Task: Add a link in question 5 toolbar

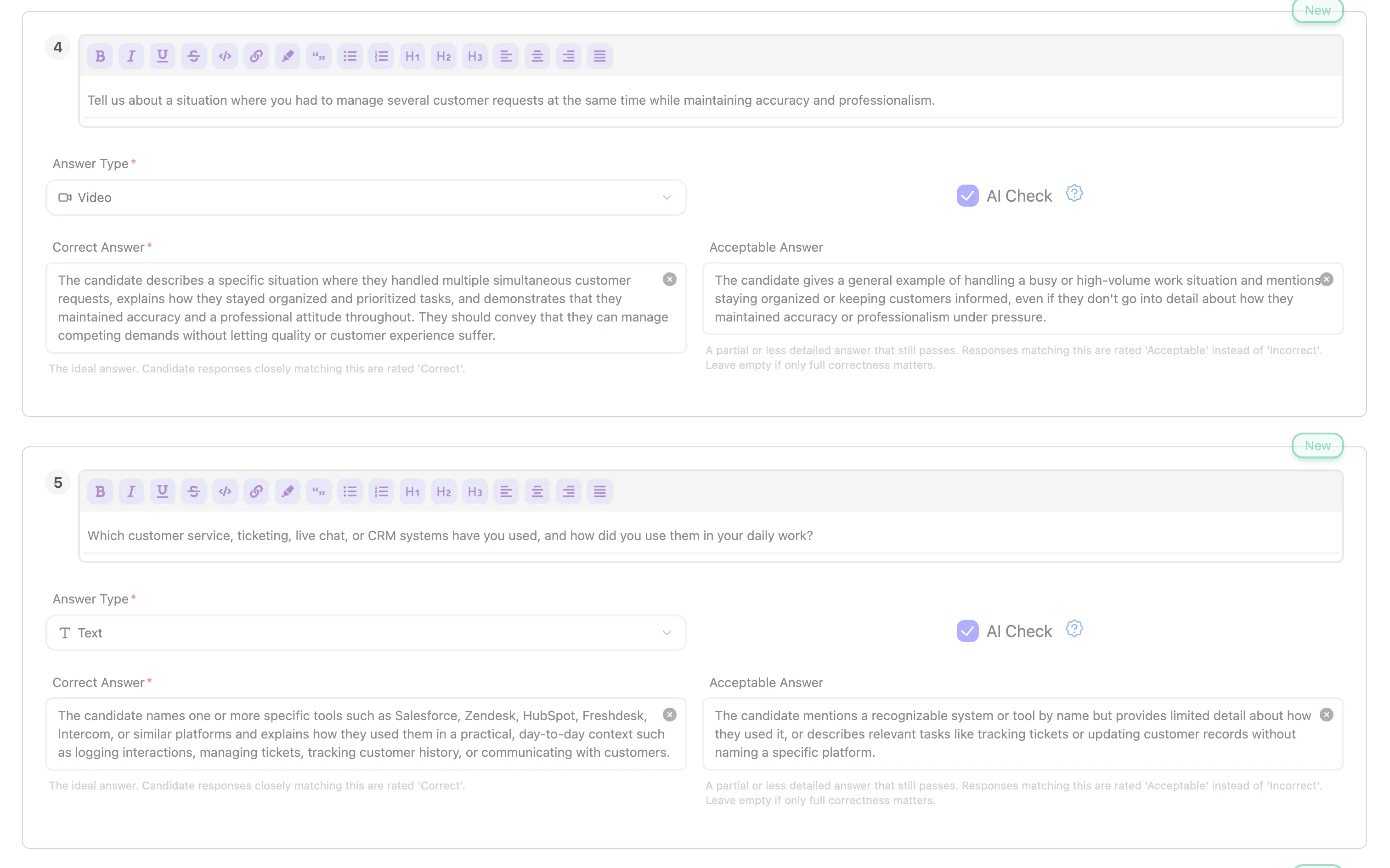Action: pos(256,491)
